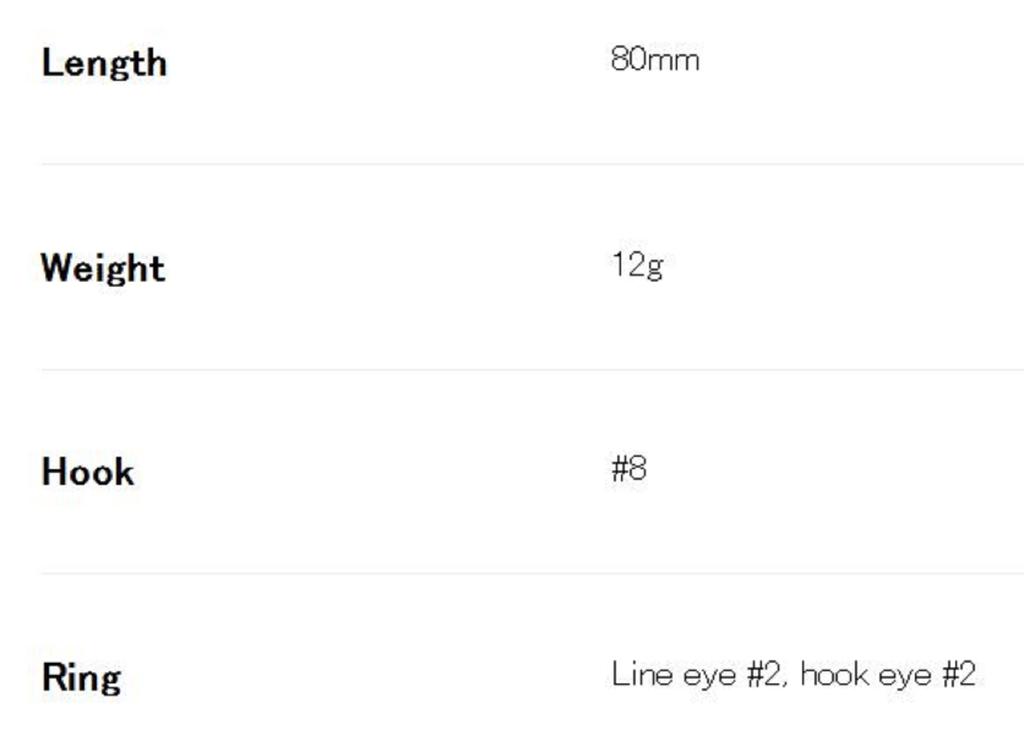Select the 80mm length value

click(x=654, y=60)
